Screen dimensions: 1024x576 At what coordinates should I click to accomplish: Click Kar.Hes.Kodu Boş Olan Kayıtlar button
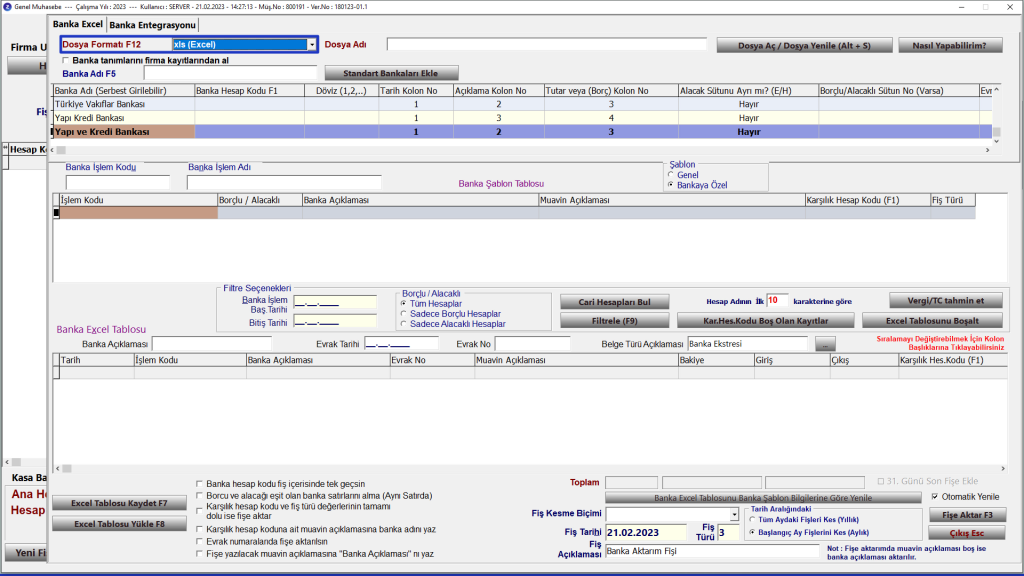tap(765, 321)
